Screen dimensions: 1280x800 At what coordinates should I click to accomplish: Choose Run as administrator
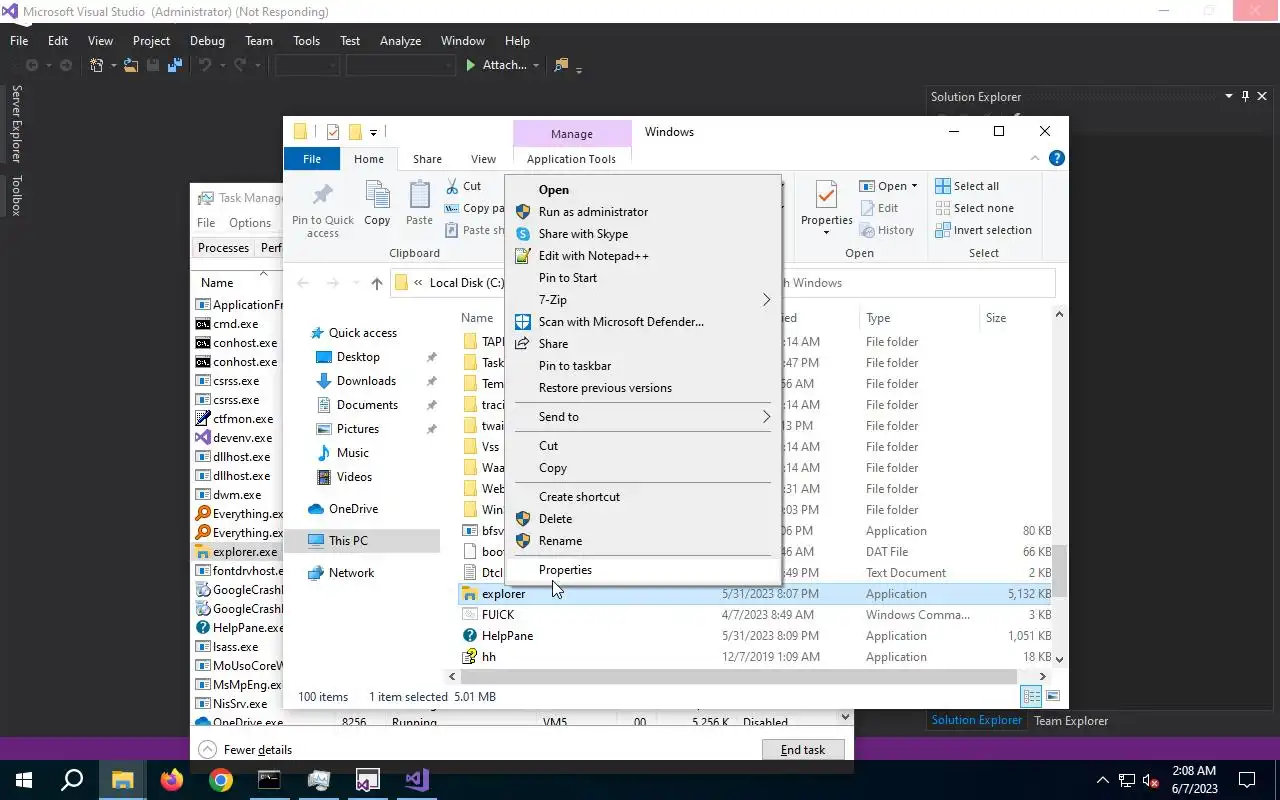[x=642, y=212]
